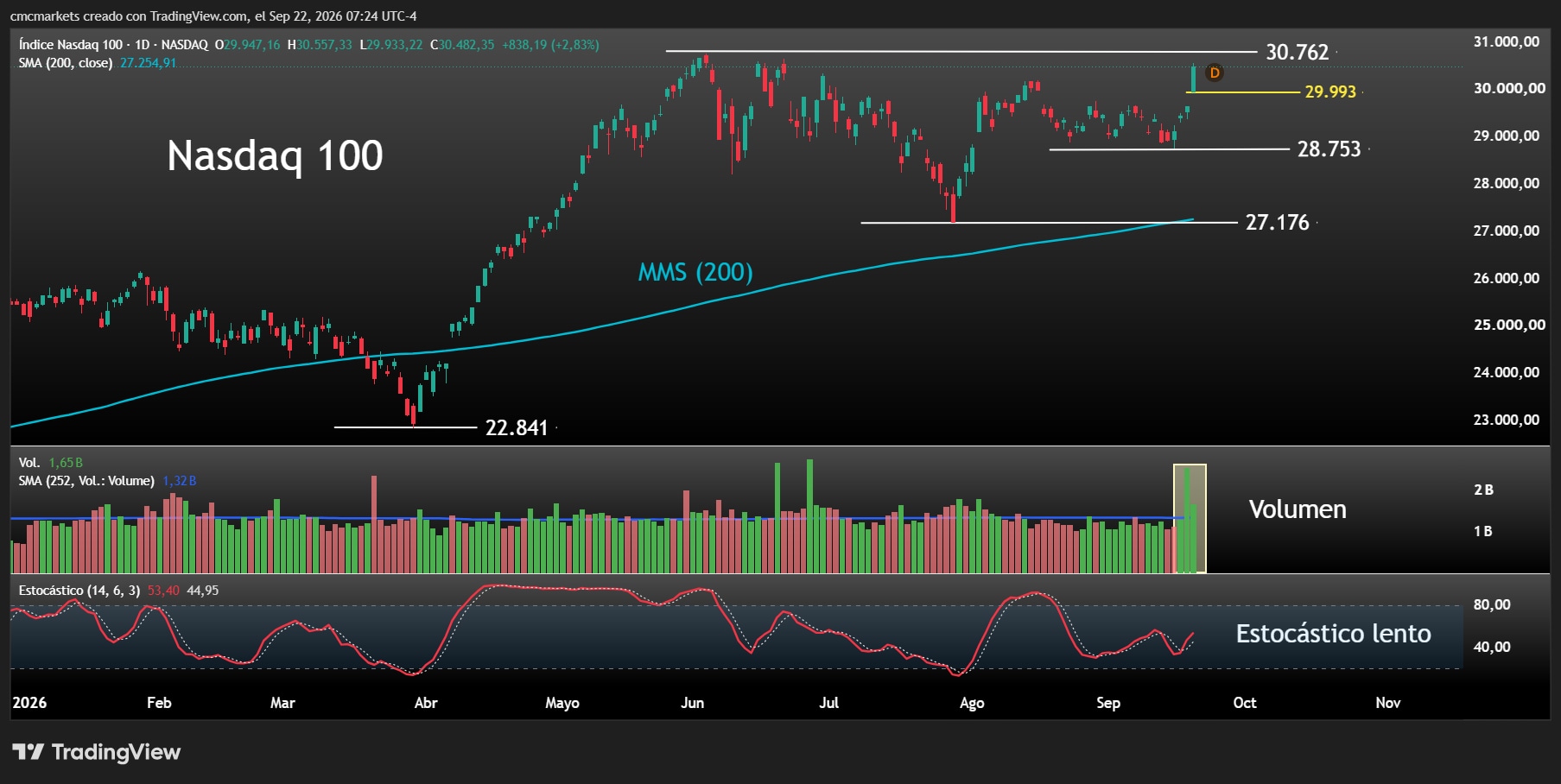Screen dimensions: 1561x784
Task: Click the Oct label on the time axis
Action: pyautogui.click(x=1245, y=703)
